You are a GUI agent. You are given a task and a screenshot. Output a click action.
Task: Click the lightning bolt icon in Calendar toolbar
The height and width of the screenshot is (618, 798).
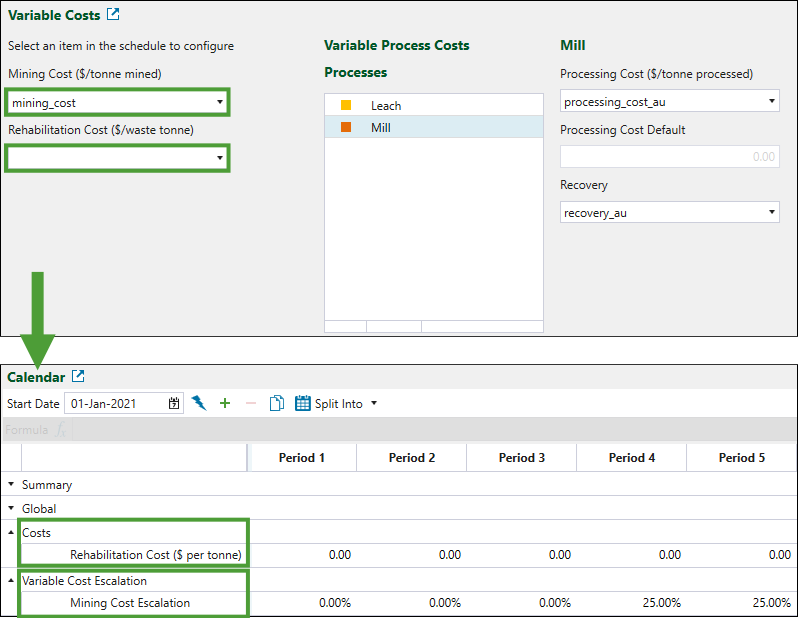coord(199,404)
